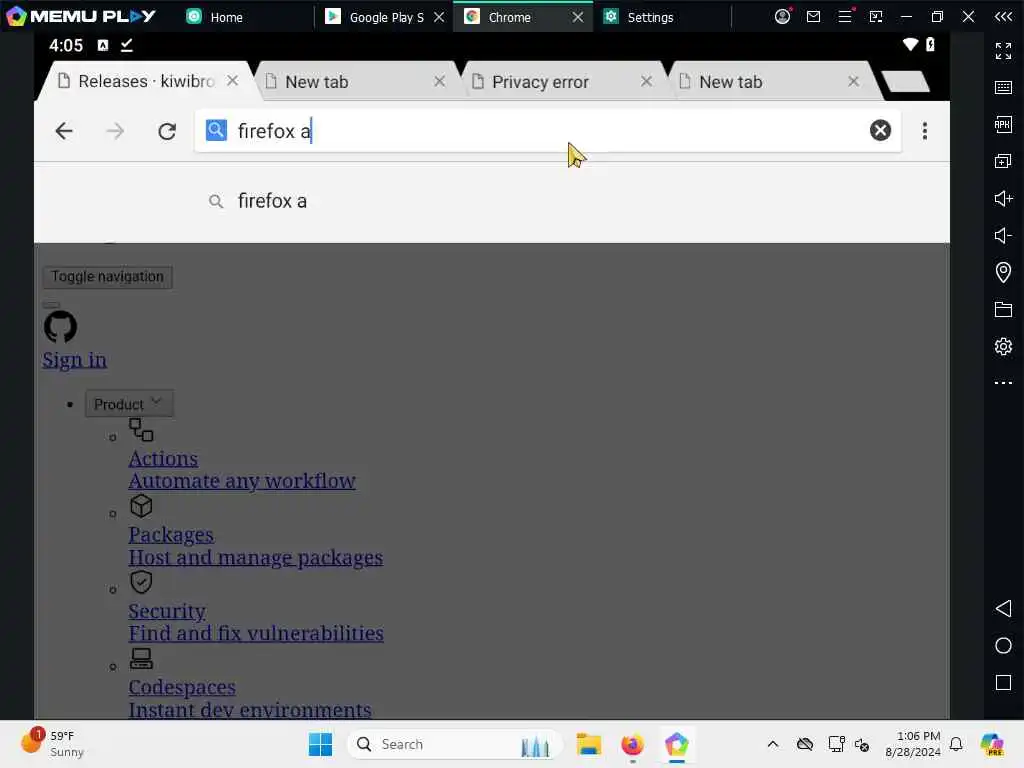The height and width of the screenshot is (768, 1024).
Task: Open the MEmu Home tab
Action: coord(214,17)
